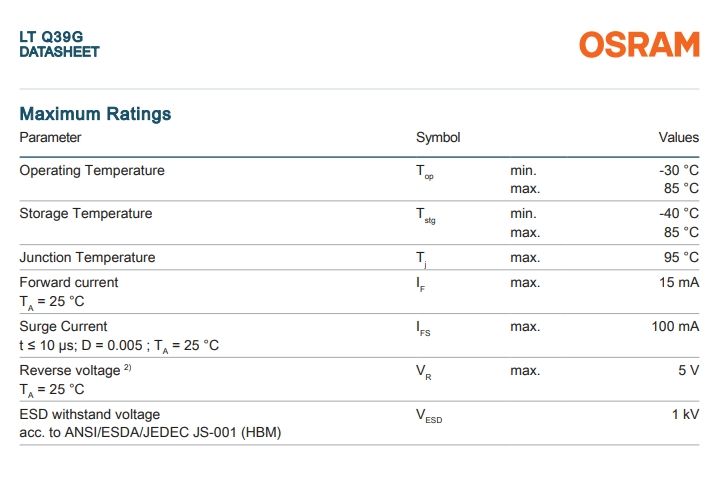Open footnote 2 beside Reverse voltage
Image resolution: width=712 pixels, height=480 pixels.
pos(127,368)
